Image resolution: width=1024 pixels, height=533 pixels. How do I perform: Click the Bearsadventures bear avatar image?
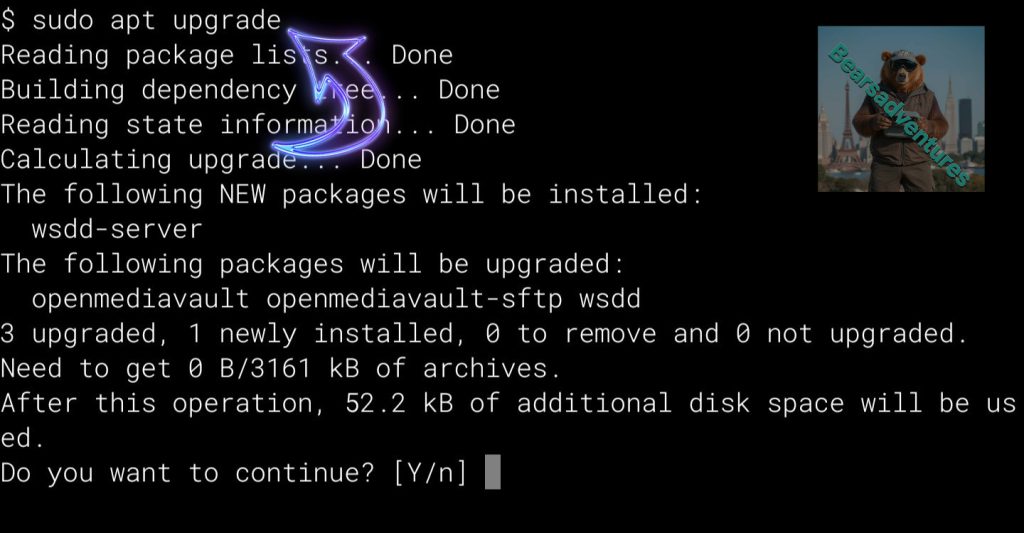[x=900, y=109]
